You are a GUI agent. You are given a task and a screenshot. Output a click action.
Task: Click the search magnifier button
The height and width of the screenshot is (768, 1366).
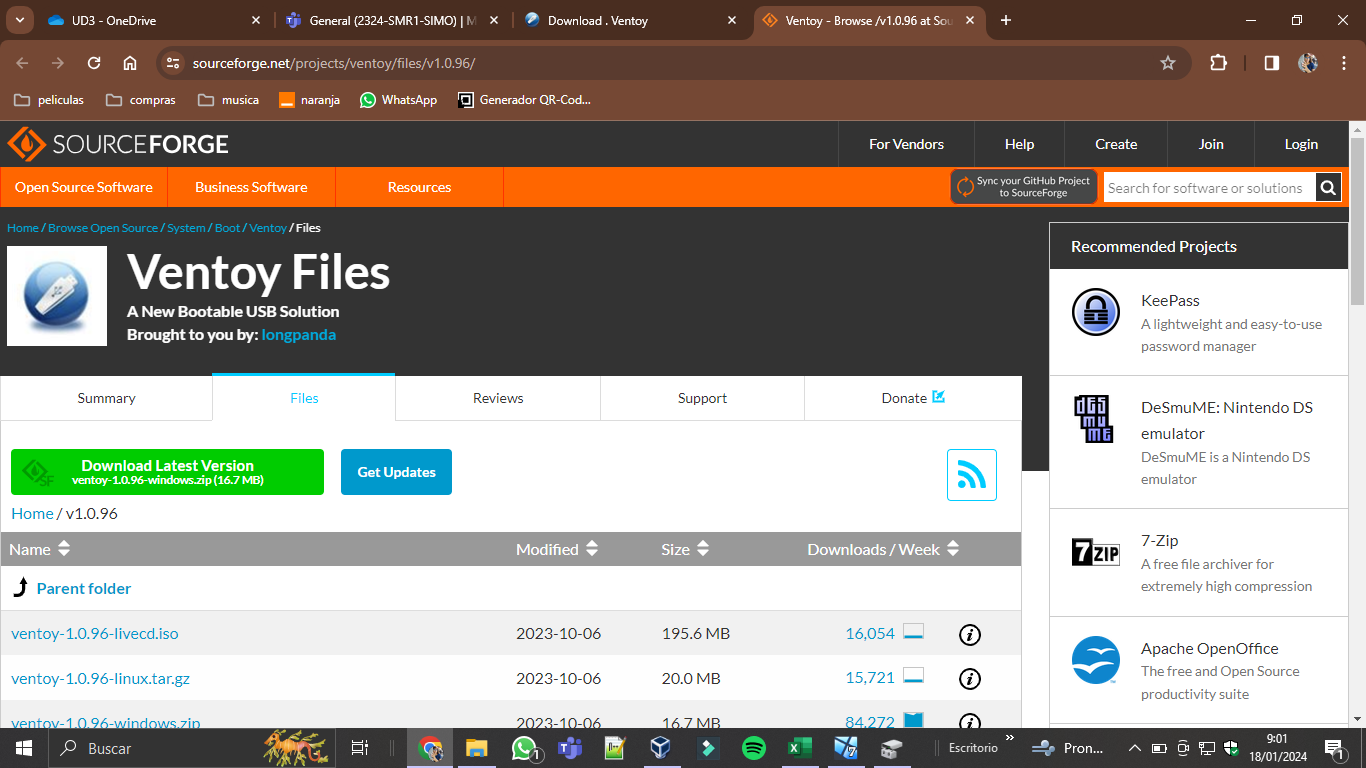tap(1328, 187)
